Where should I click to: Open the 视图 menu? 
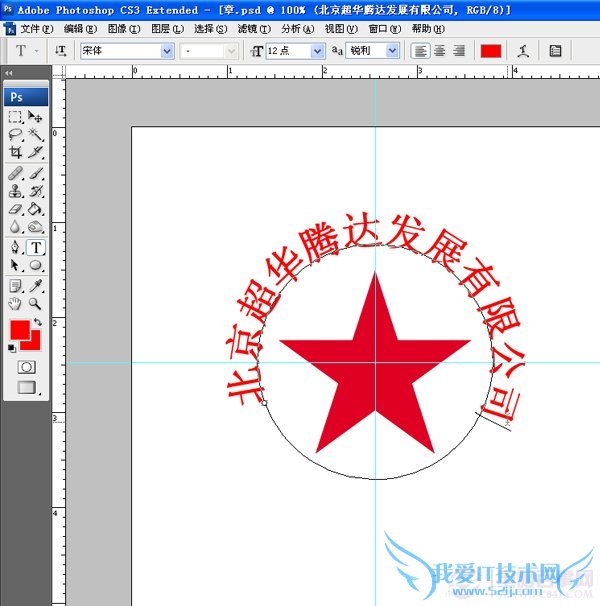[x=341, y=29]
